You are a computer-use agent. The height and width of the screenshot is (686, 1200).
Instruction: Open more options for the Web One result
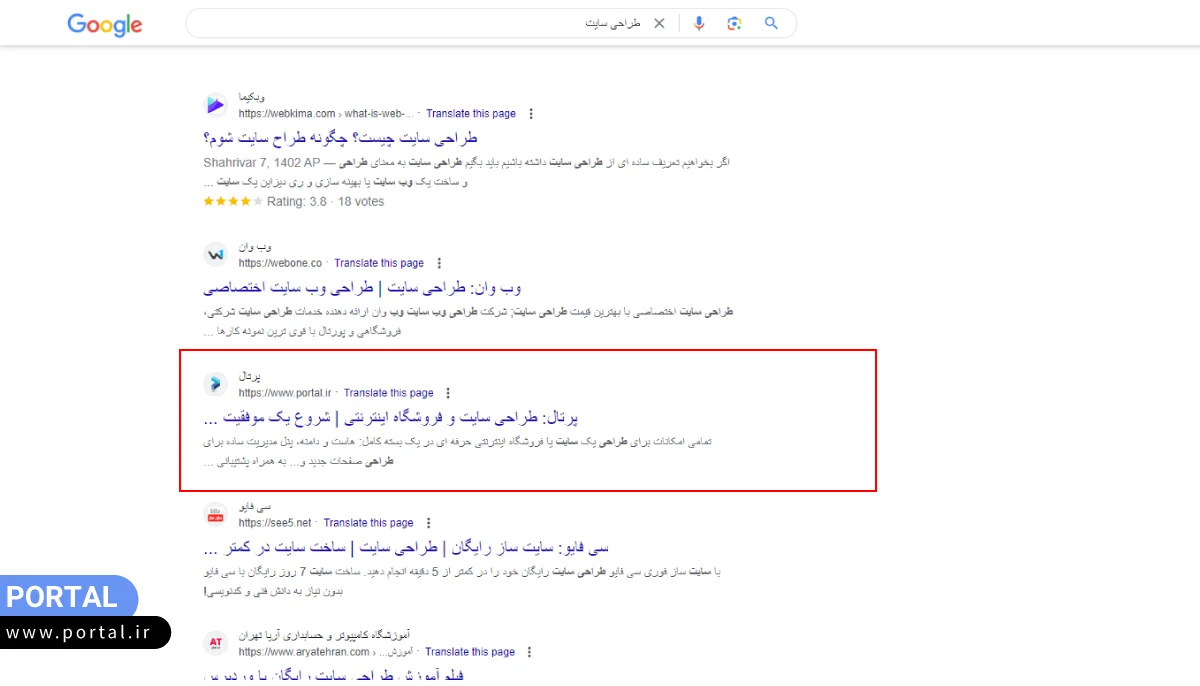tap(439, 262)
